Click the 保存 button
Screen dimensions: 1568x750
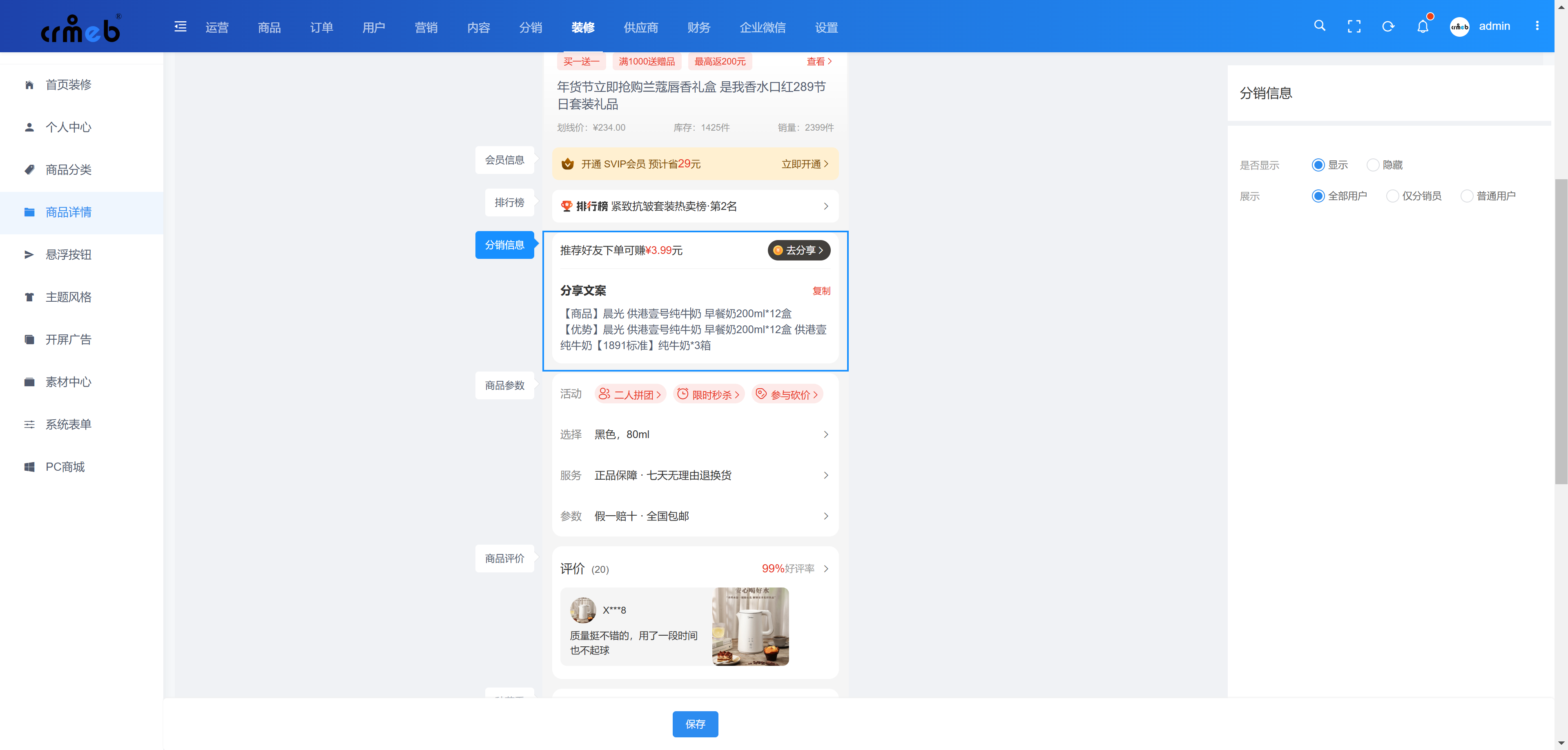(x=694, y=724)
